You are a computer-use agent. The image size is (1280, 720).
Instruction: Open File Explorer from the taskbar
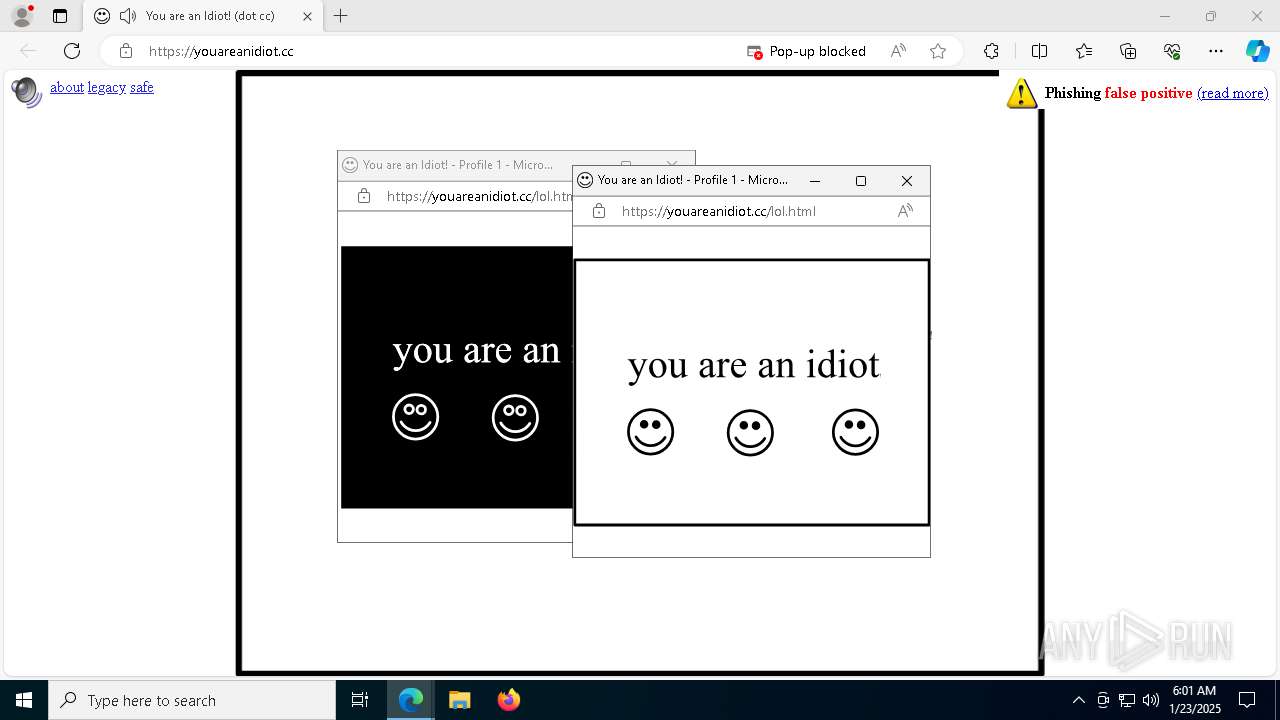click(459, 700)
